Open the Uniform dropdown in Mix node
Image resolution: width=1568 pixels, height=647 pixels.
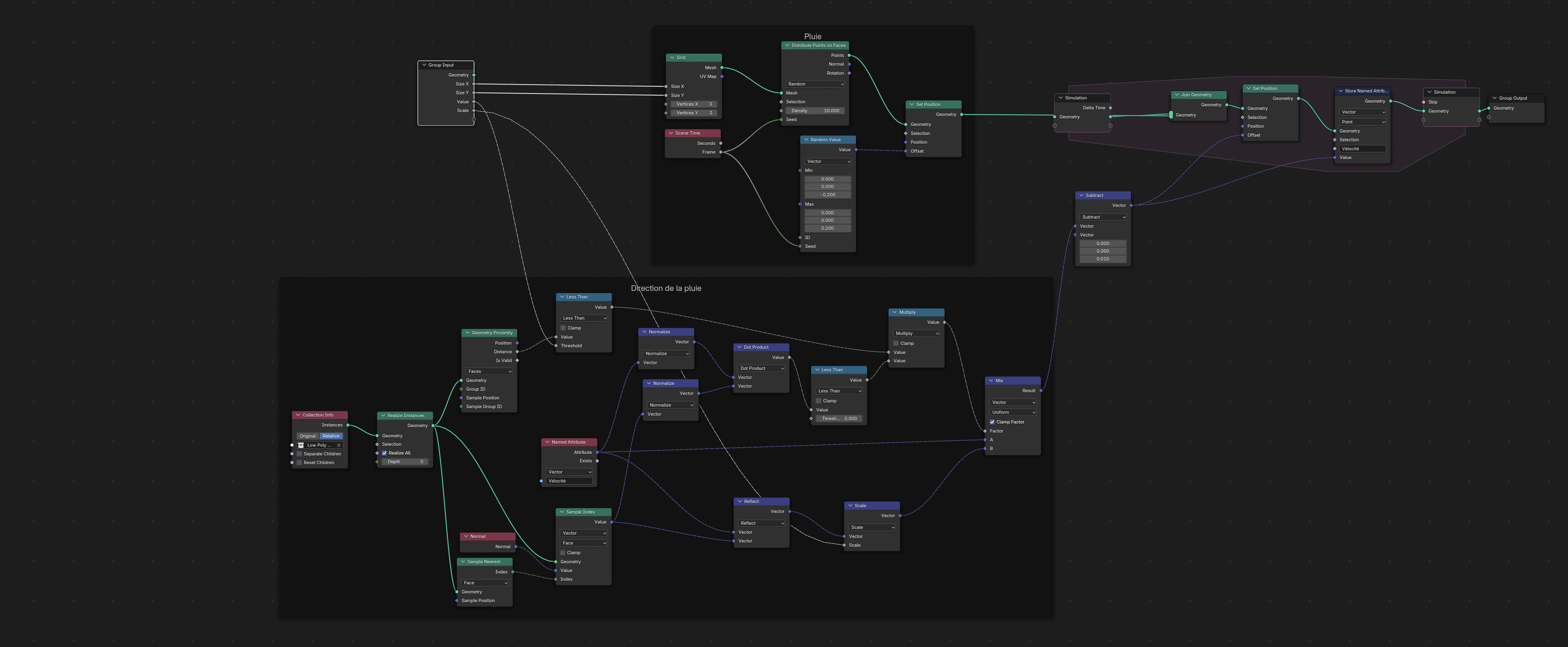click(1013, 412)
